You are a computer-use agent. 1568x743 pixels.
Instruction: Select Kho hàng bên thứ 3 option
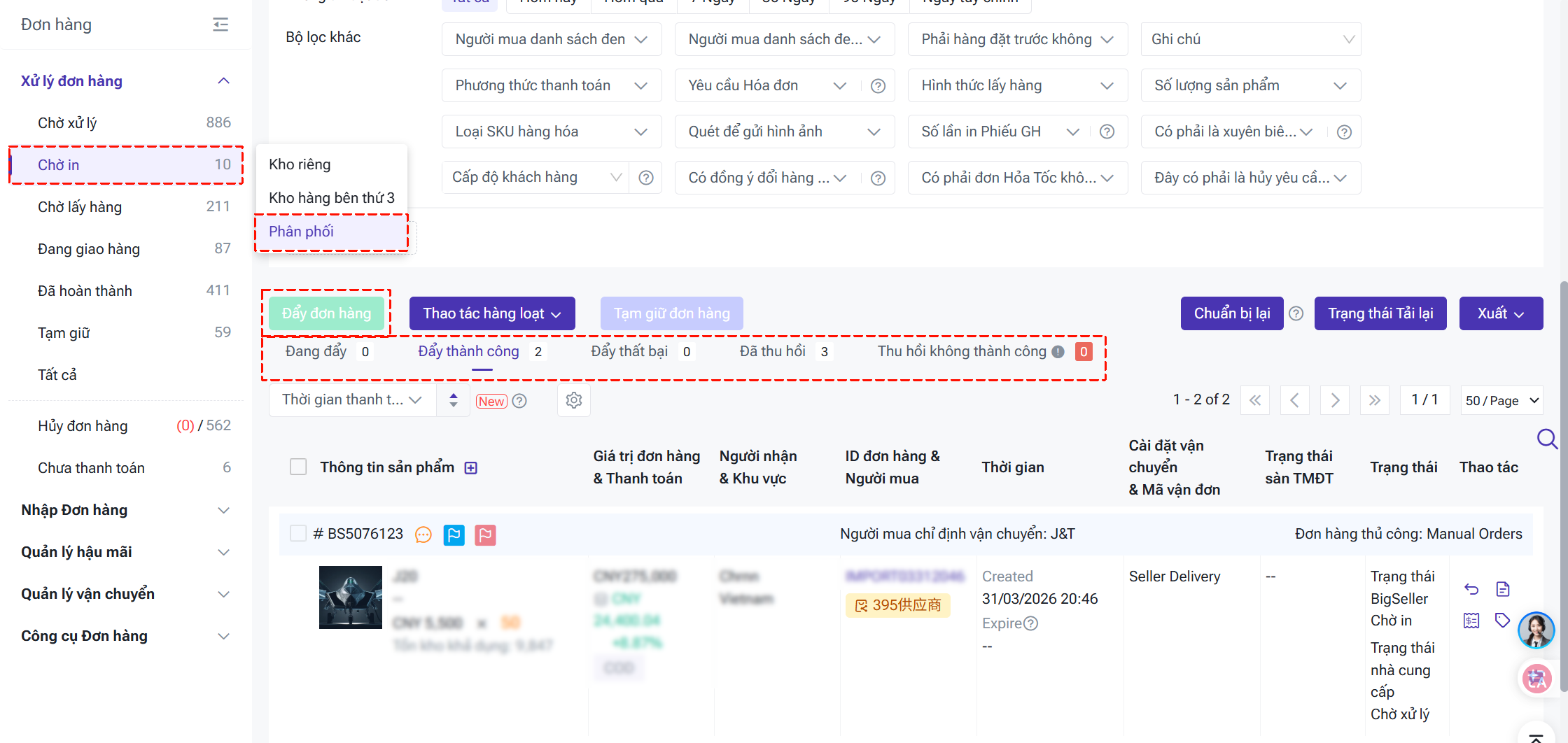[332, 198]
